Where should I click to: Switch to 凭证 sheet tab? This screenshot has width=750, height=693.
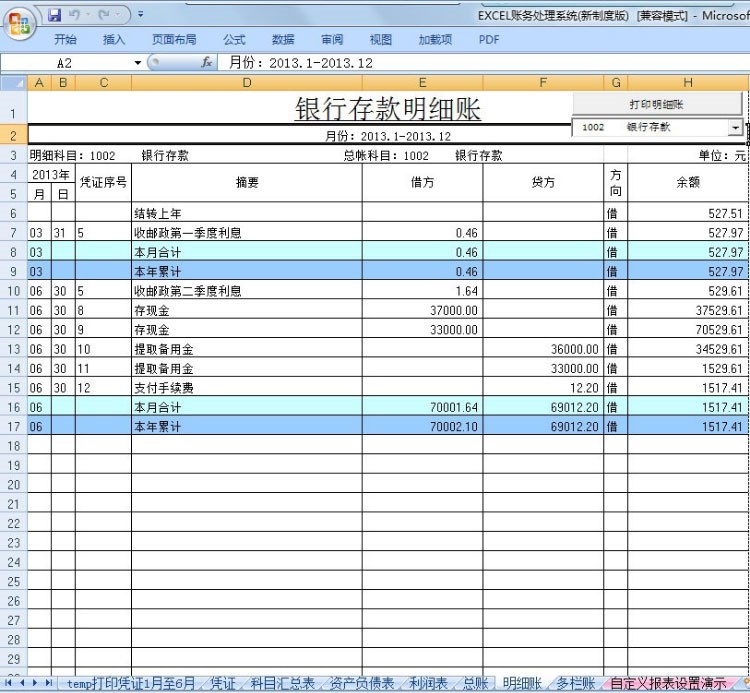pyautogui.click(x=223, y=683)
